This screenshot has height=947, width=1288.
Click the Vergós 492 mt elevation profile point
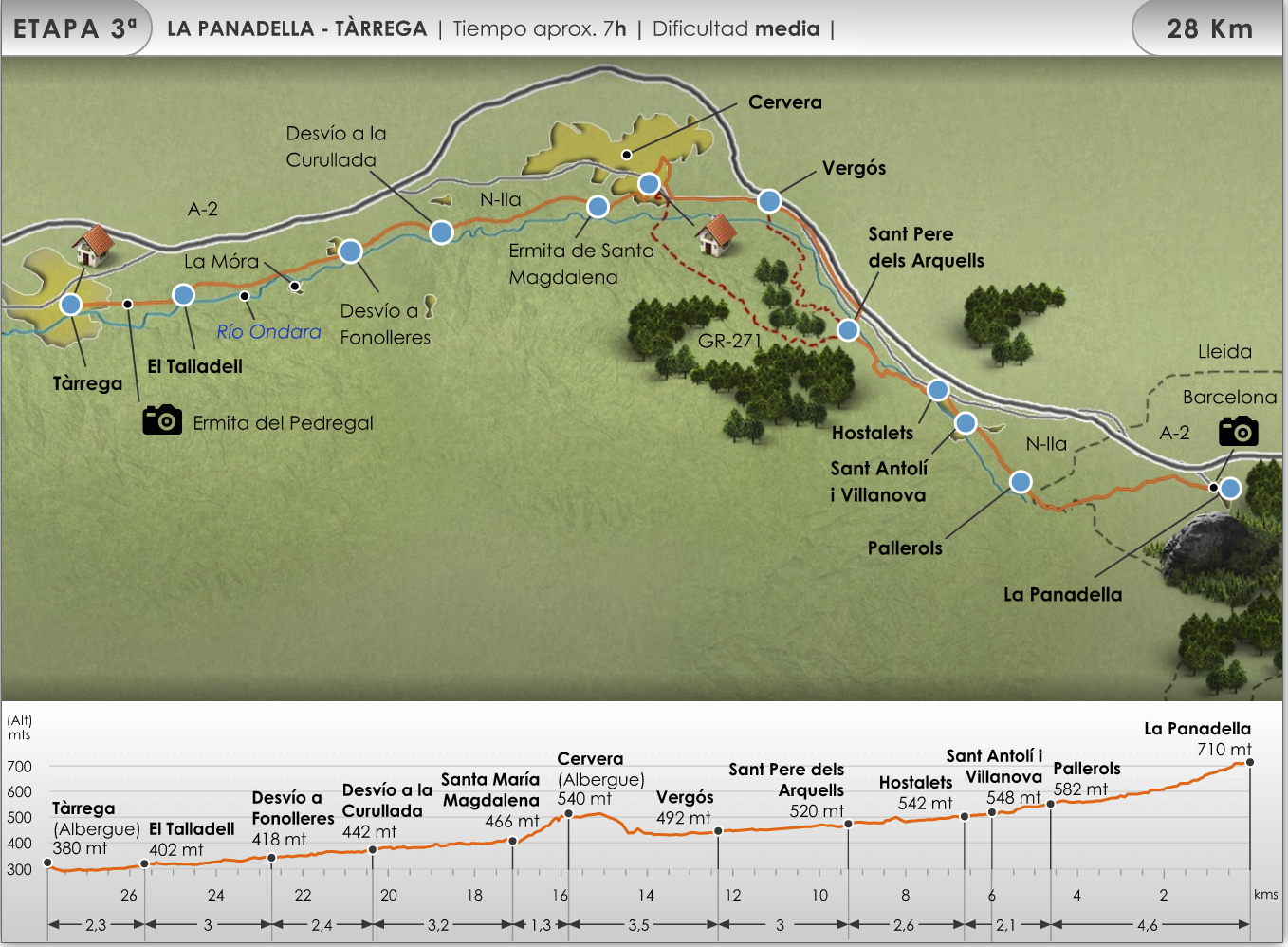[718, 831]
